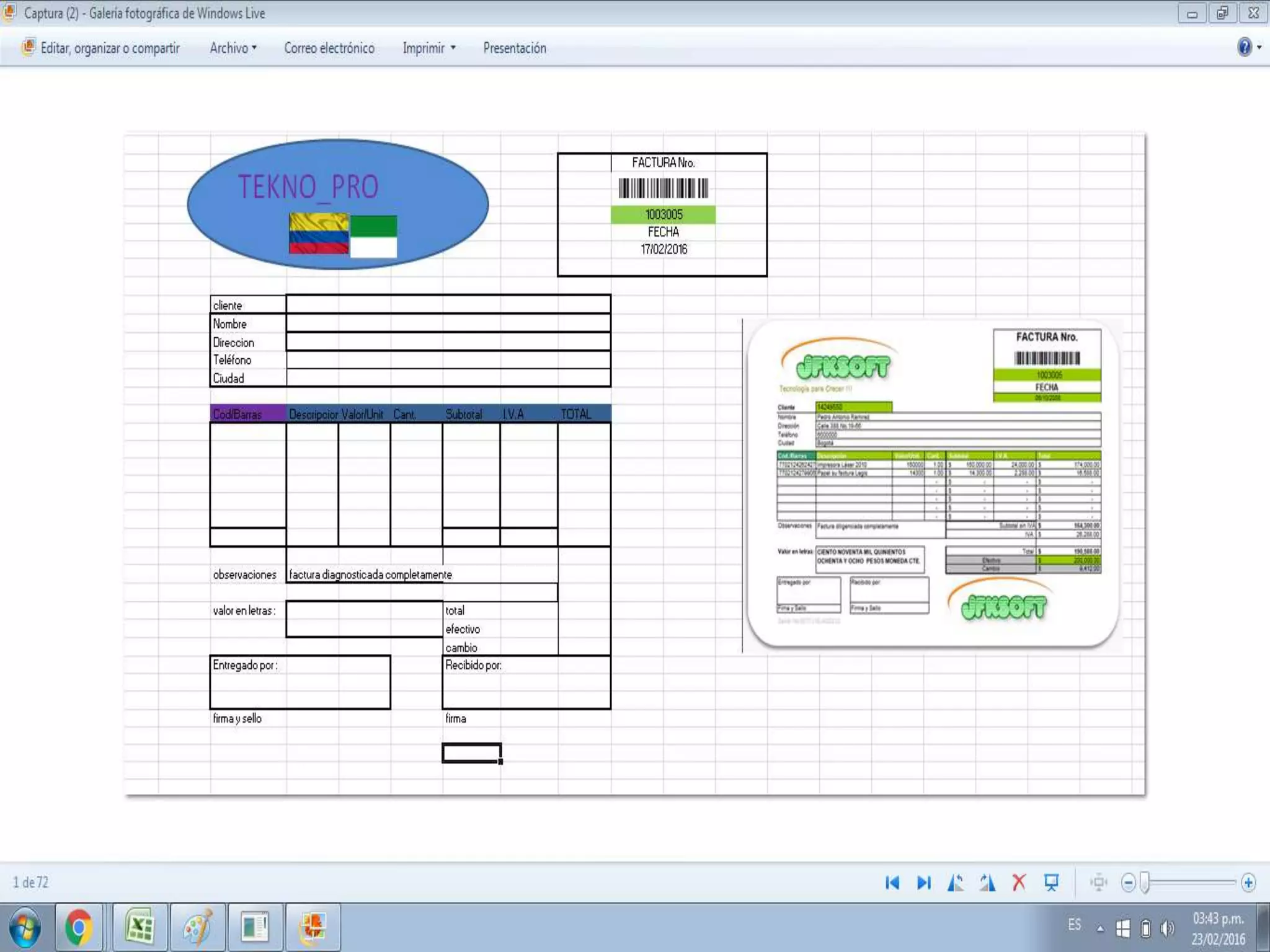Click the zoom in plus button
The width and height of the screenshot is (1270, 952).
[1248, 883]
